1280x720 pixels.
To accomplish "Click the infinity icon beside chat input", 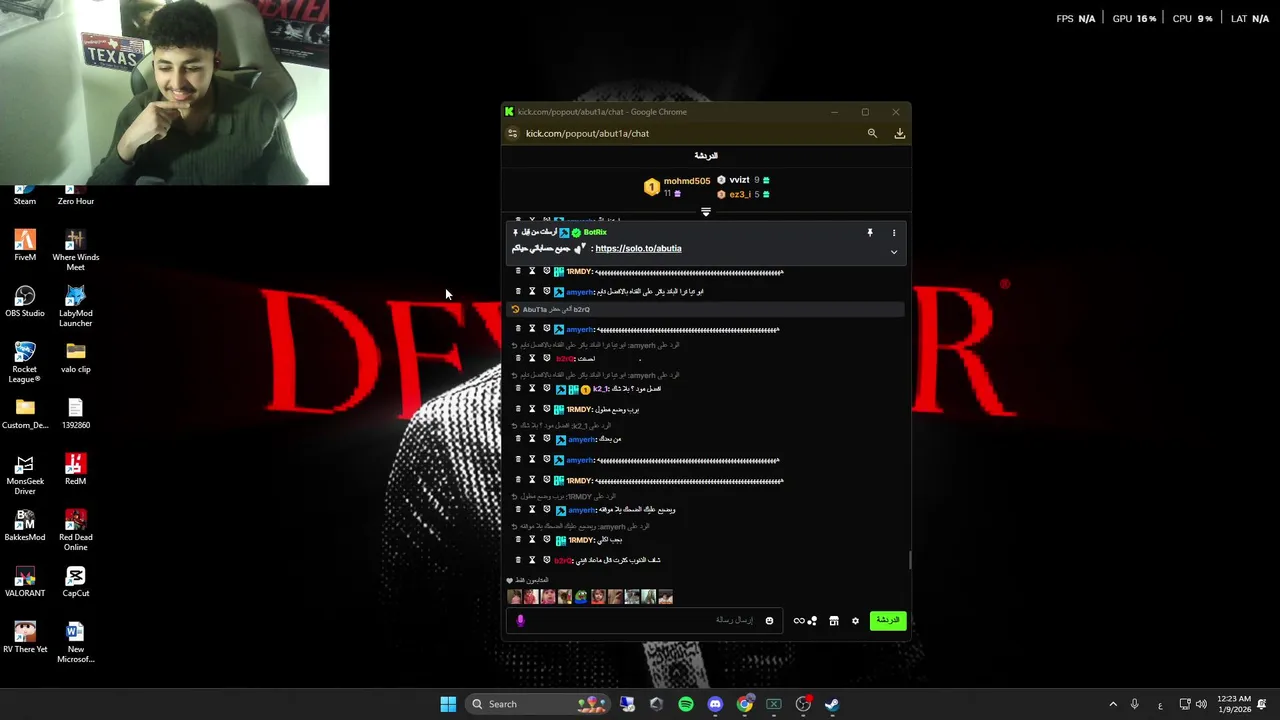I will (x=799, y=621).
